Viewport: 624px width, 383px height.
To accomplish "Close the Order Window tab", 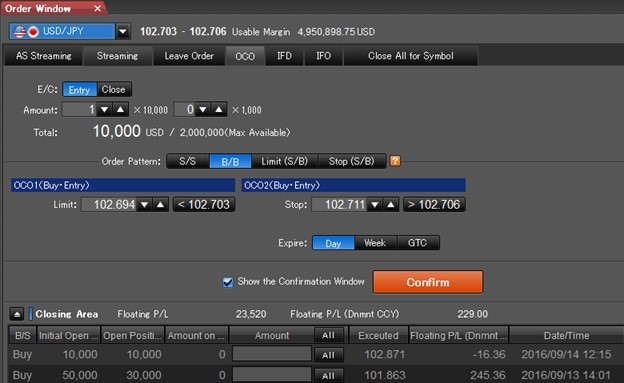I will [x=98, y=8].
